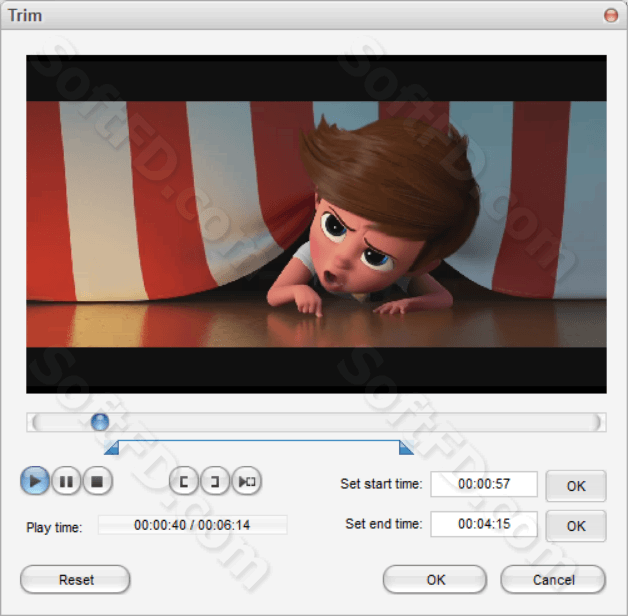Click the 'Set end time:' label

384,524
